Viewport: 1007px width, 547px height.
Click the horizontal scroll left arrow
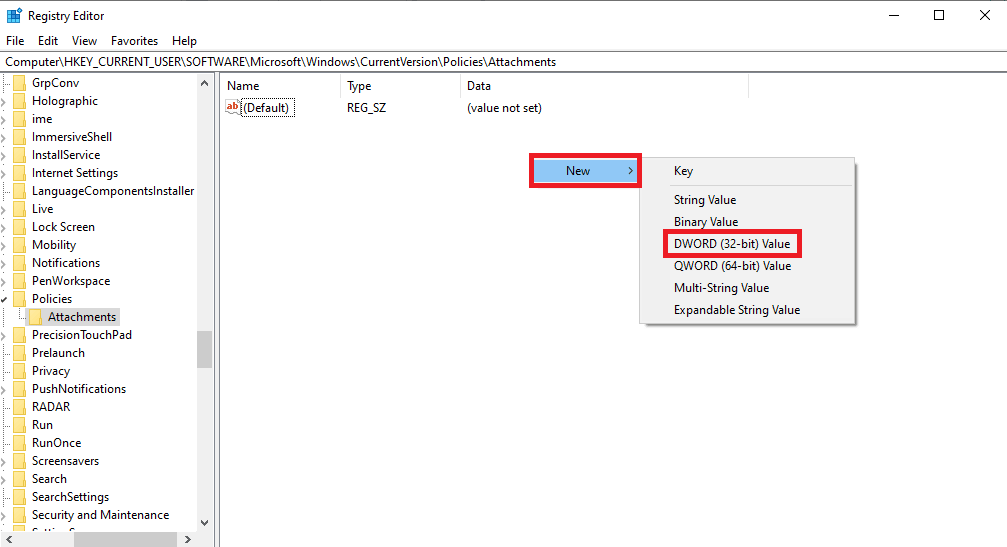click(9, 539)
